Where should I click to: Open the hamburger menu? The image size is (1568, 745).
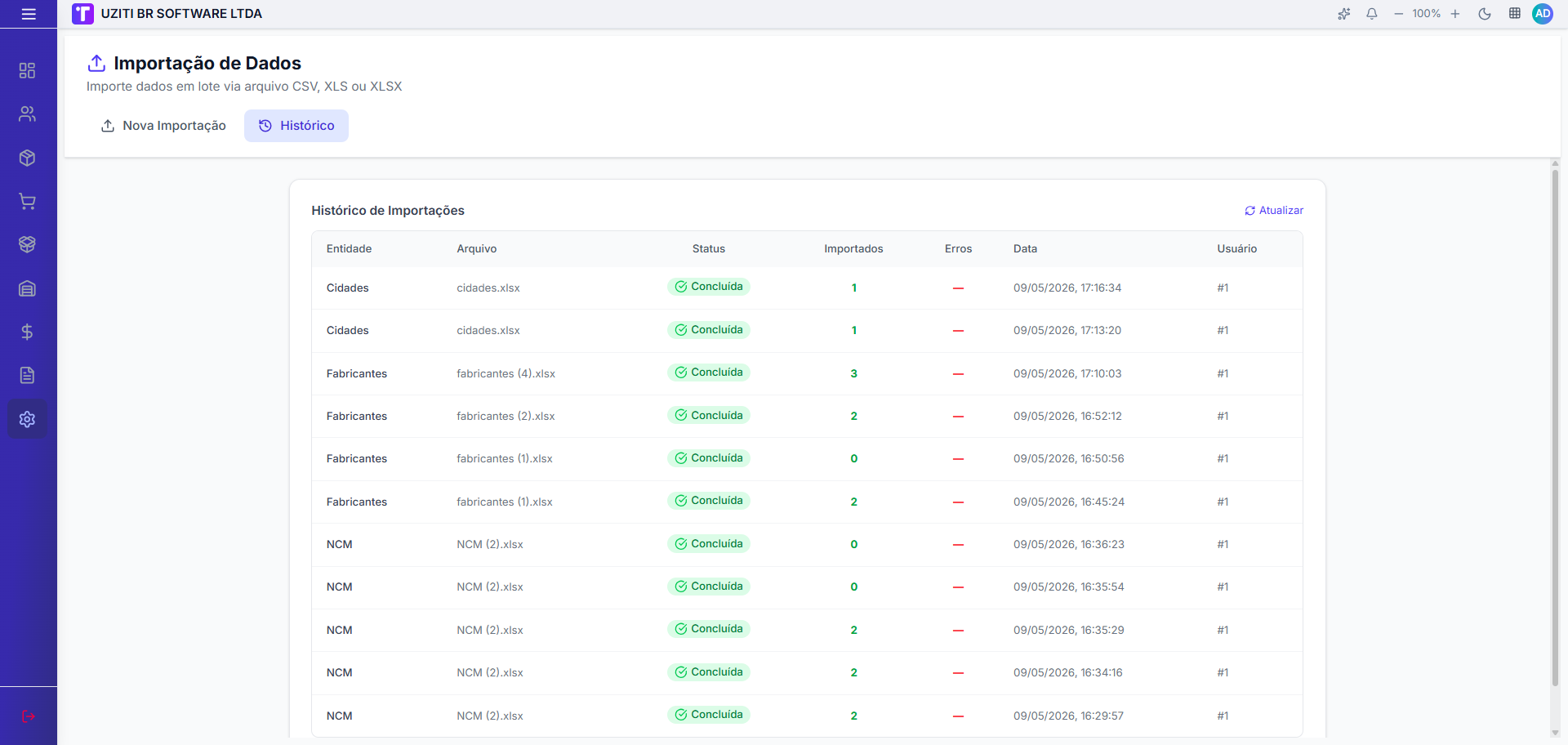[x=29, y=14]
